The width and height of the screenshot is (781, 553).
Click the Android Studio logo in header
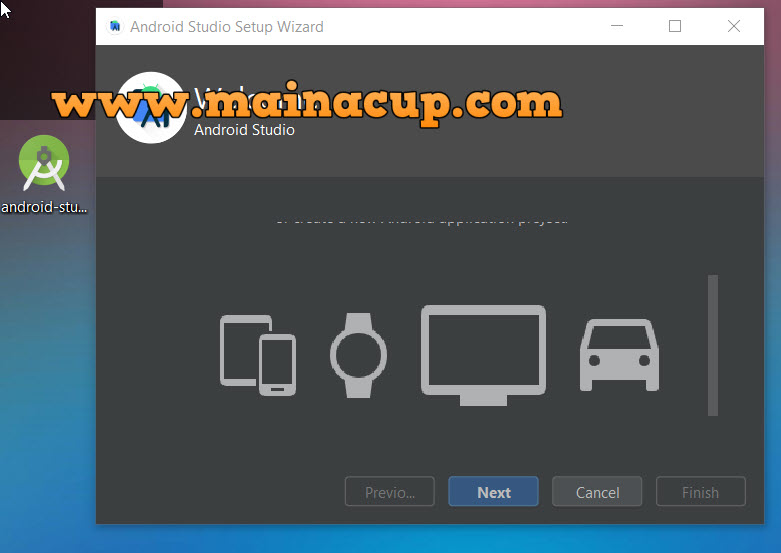point(151,108)
